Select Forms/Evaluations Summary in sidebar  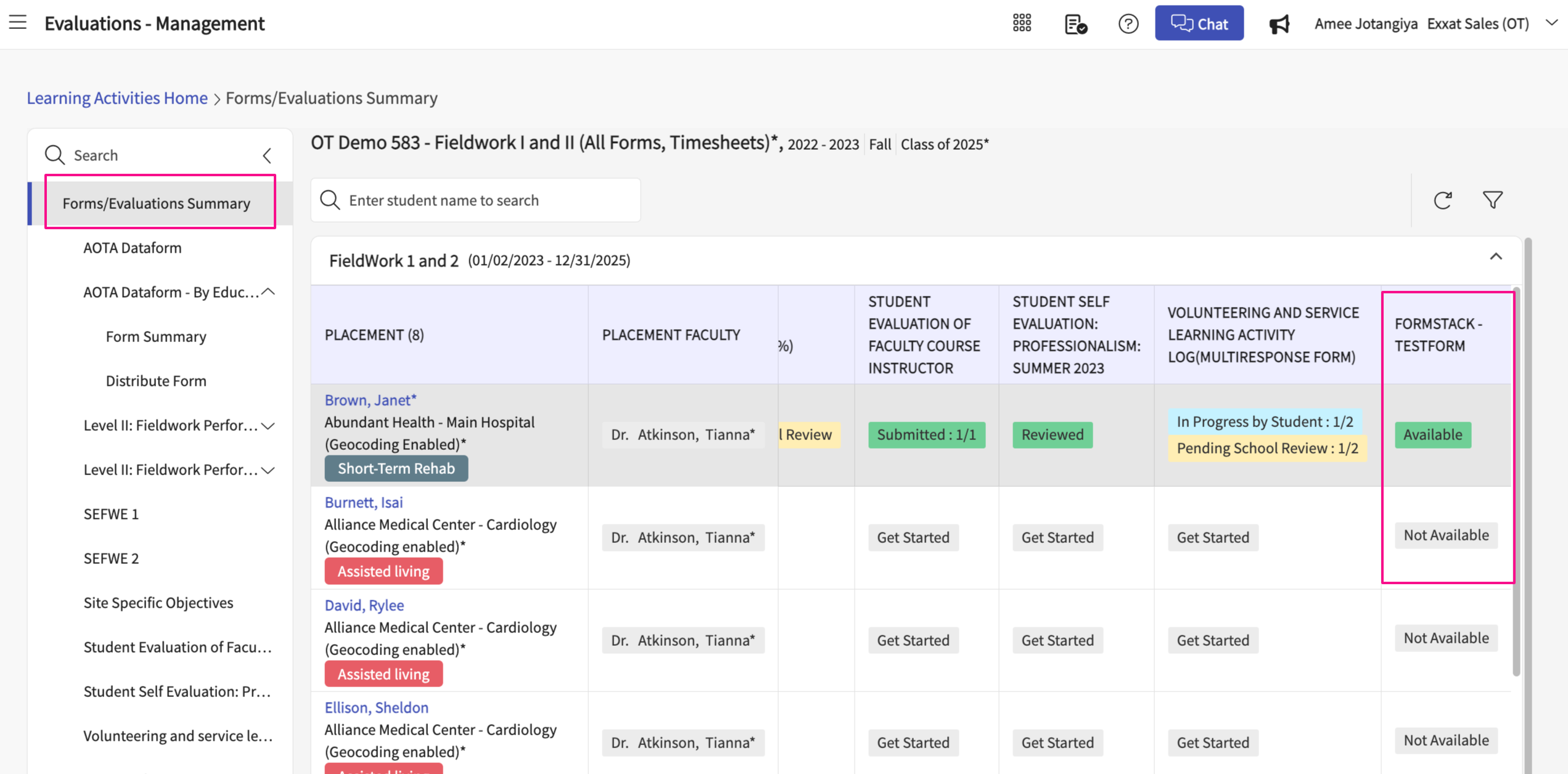click(x=157, y=203)
